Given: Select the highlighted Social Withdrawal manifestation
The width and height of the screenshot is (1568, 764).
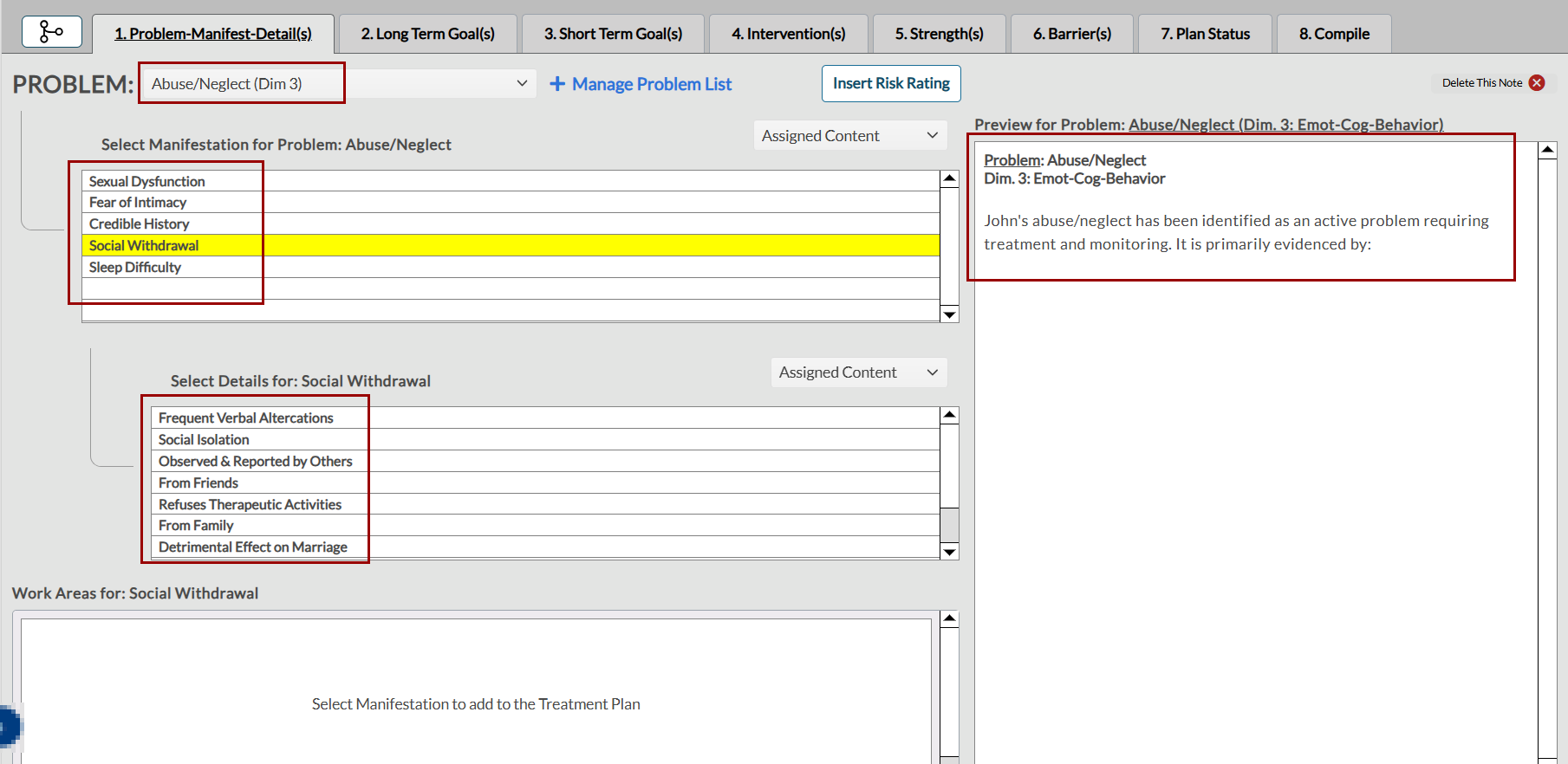Looking at the screenshot, I should pos(511,246).
